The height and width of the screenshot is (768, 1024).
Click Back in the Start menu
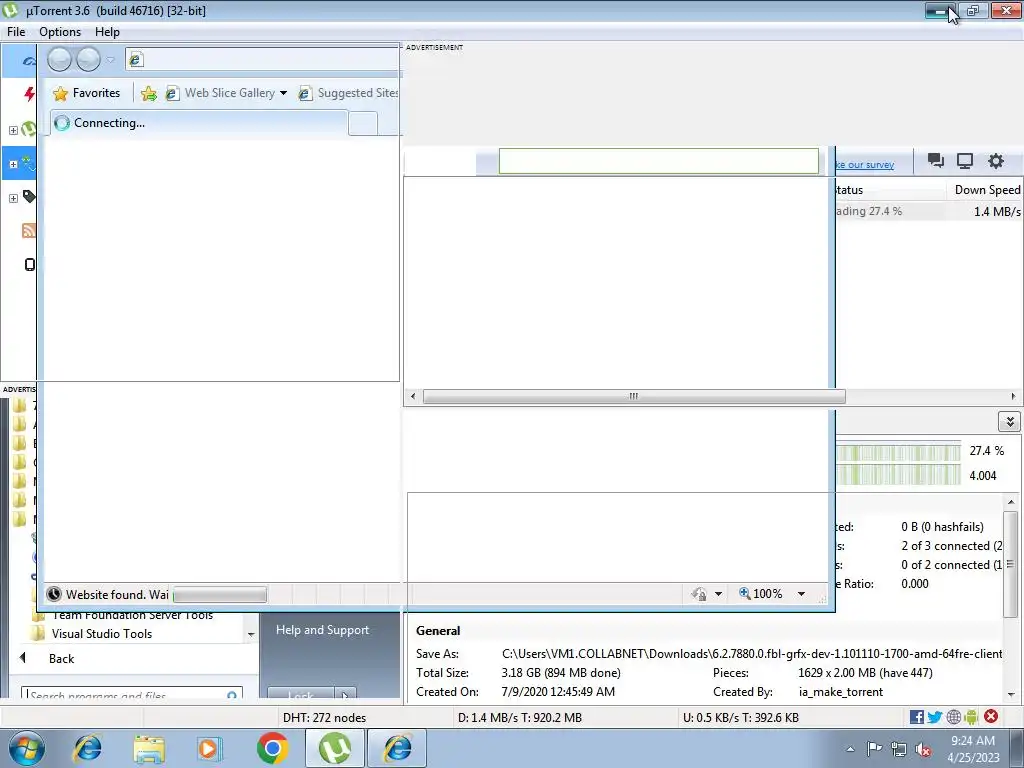pyautogui.click(x=61, y=659)
